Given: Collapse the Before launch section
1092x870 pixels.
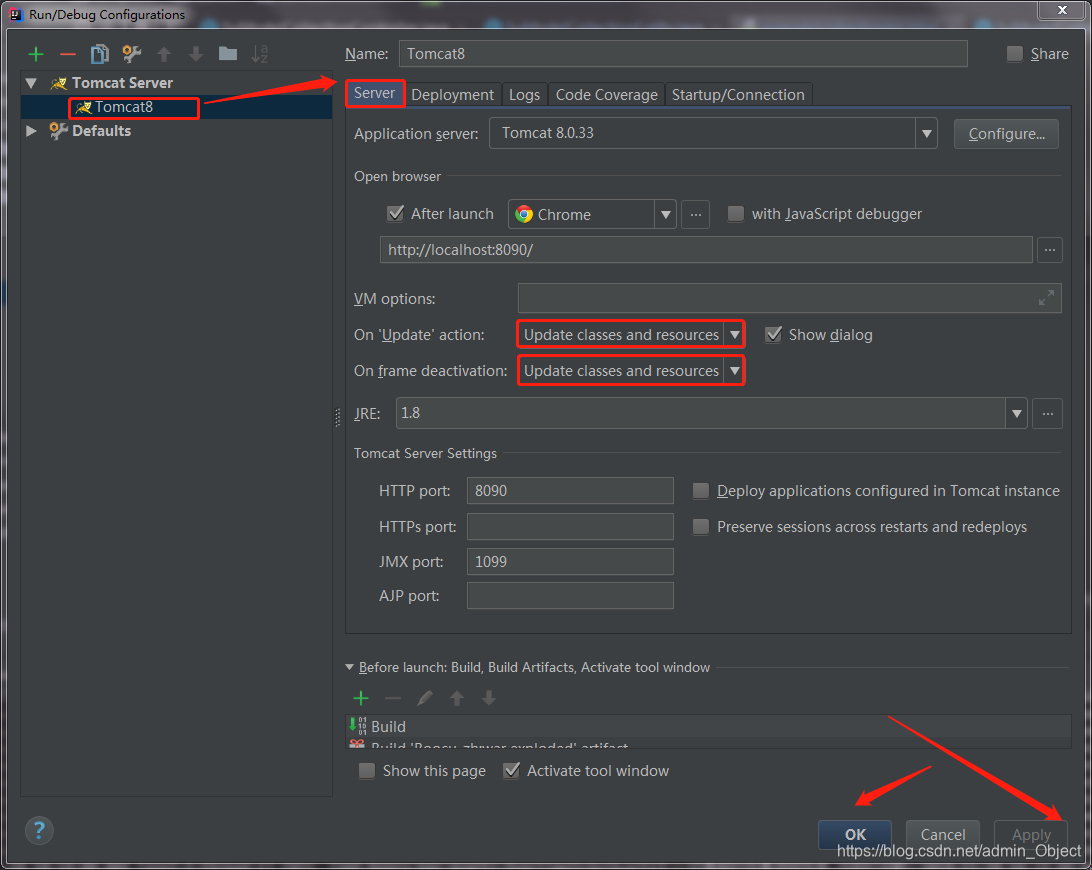Looking at the screenshot, I should [350, 667].
